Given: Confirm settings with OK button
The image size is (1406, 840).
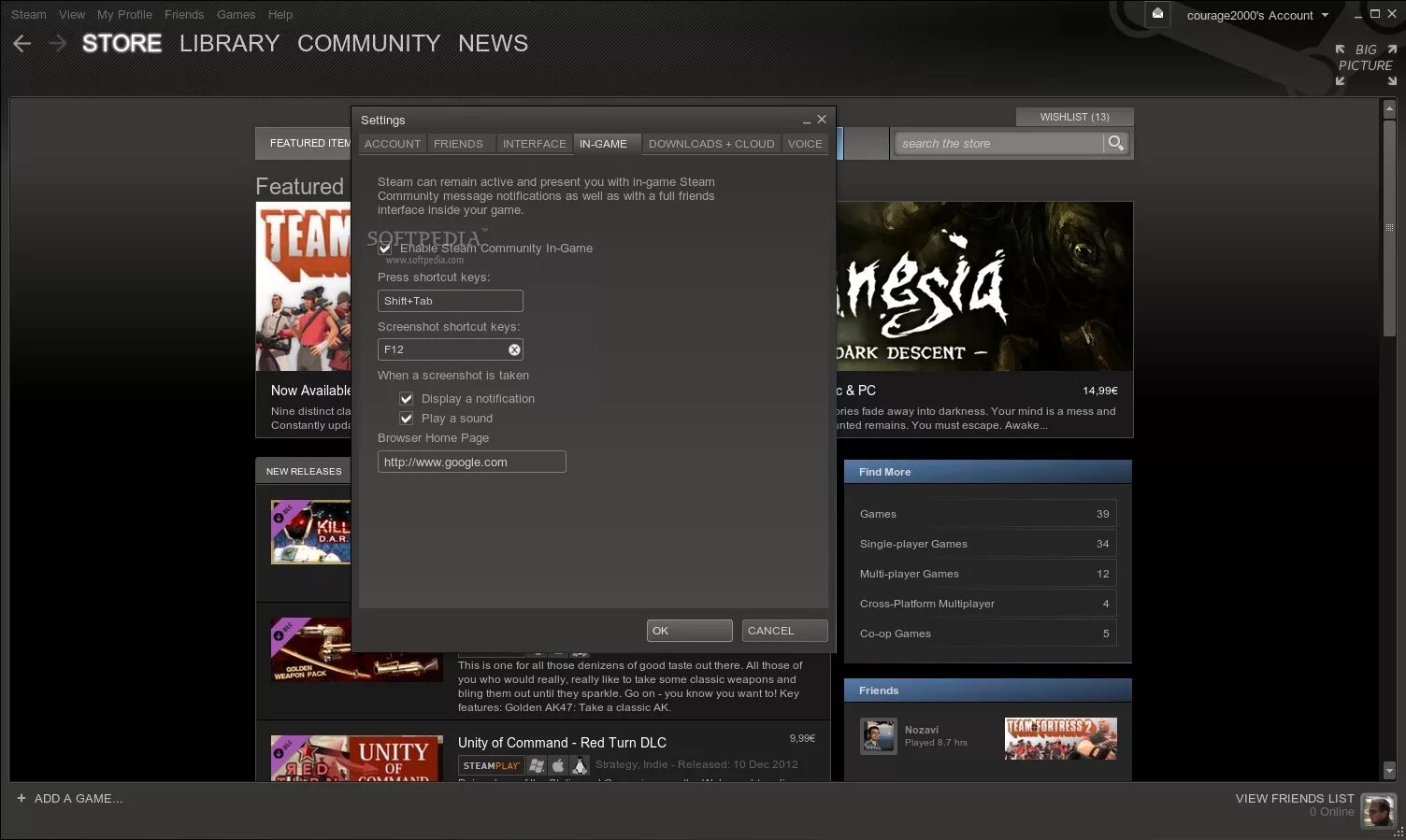Looking at the screenshot, I should 689,631.
